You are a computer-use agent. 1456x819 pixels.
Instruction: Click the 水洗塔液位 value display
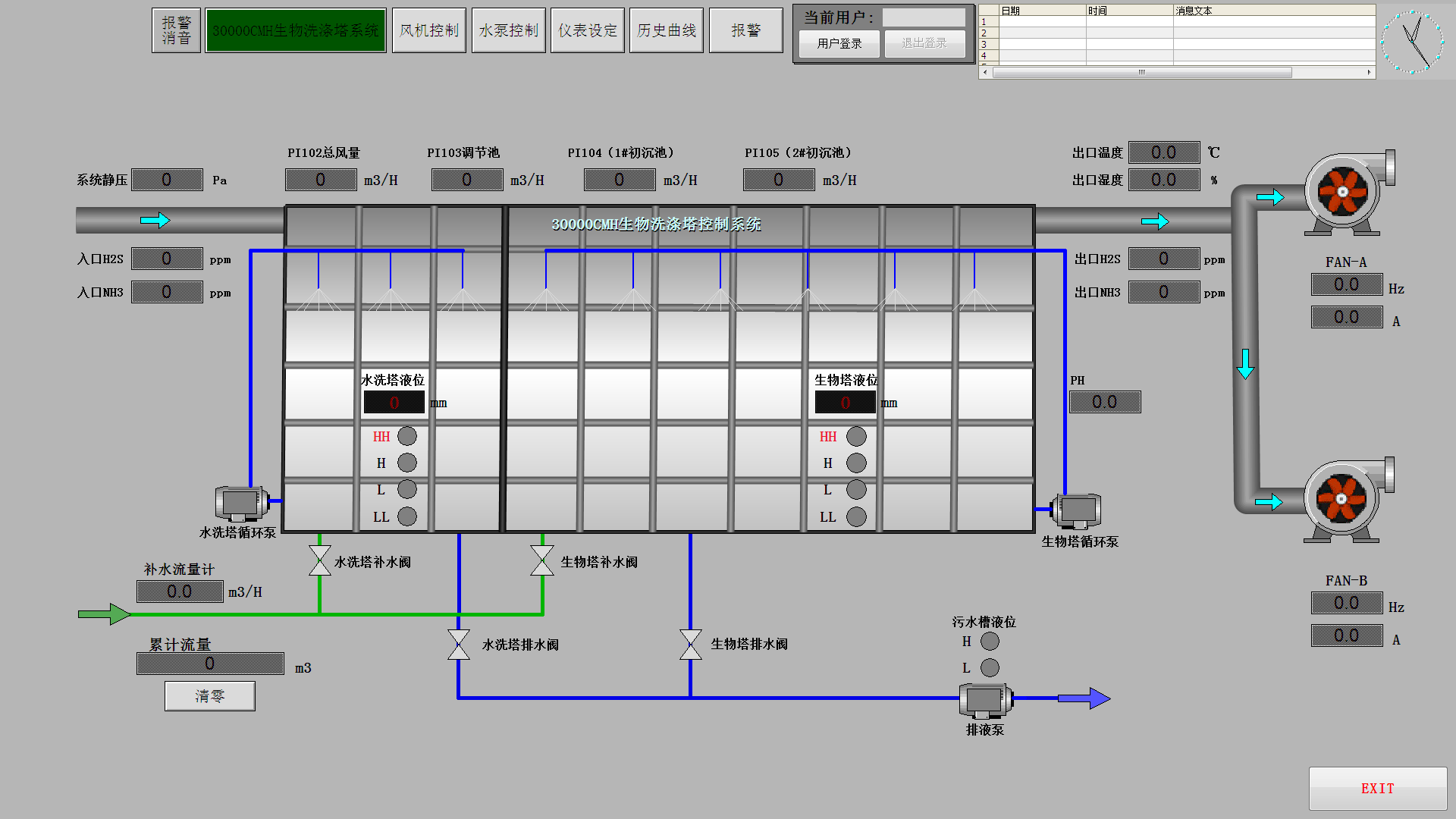[394, 403]
